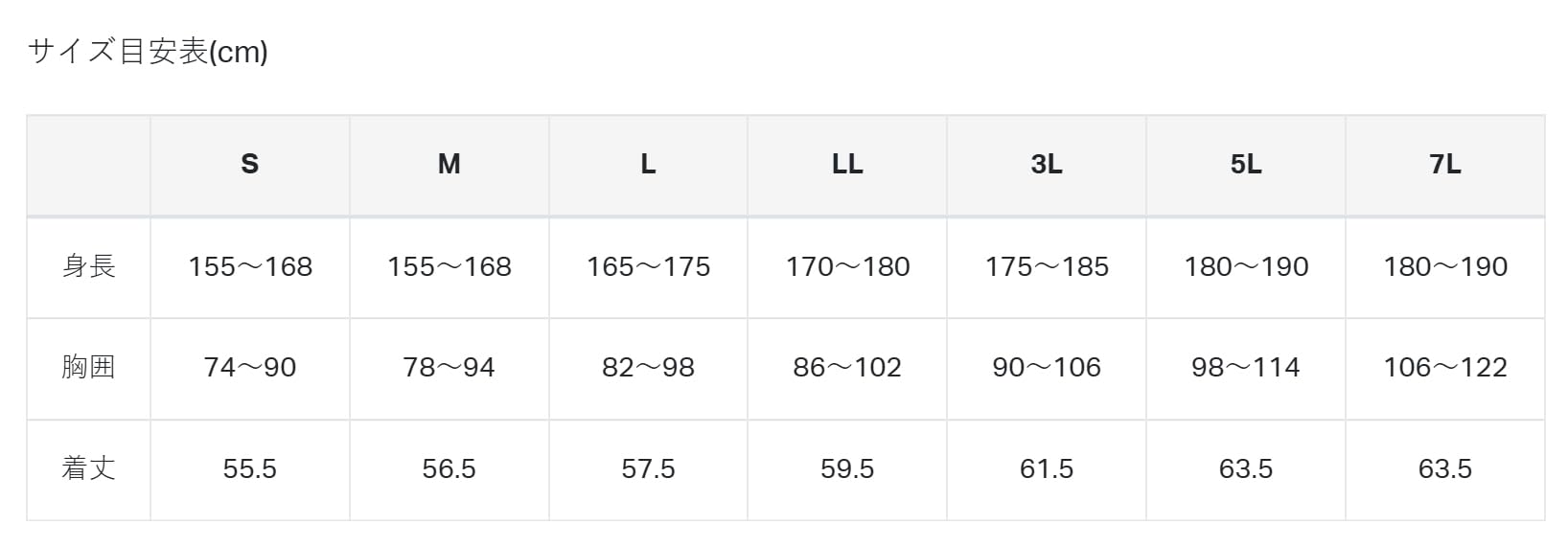Select the 7L size header cell
This screenshot has height=547, width=1568.
(x=1445, y=166)
